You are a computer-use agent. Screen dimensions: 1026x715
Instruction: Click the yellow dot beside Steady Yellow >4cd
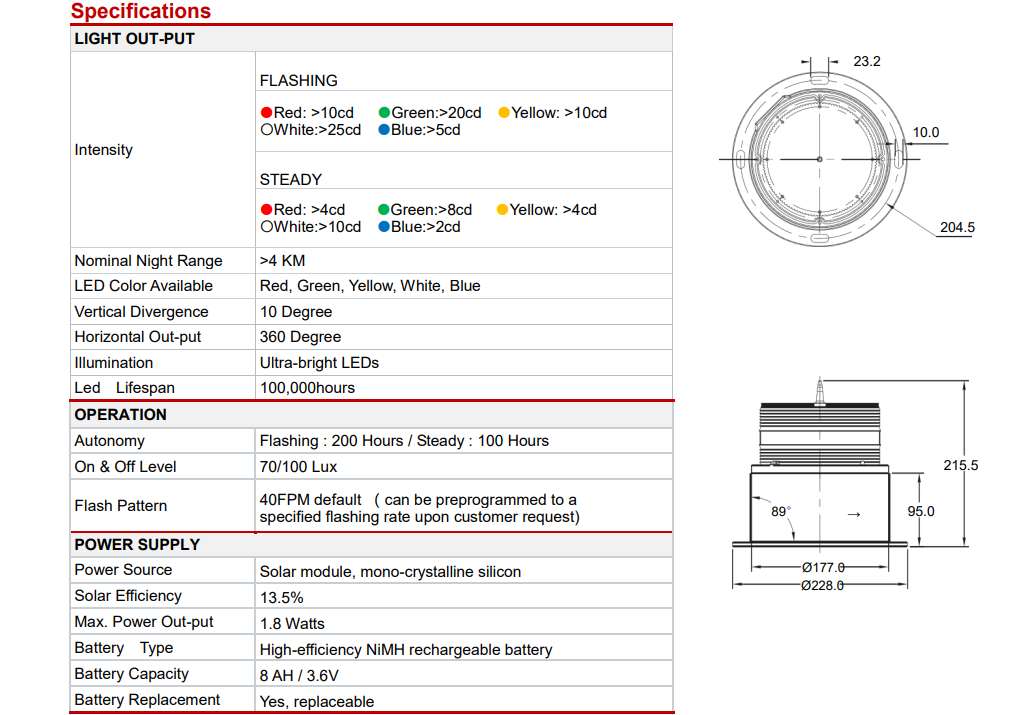(x=502, y=210)
